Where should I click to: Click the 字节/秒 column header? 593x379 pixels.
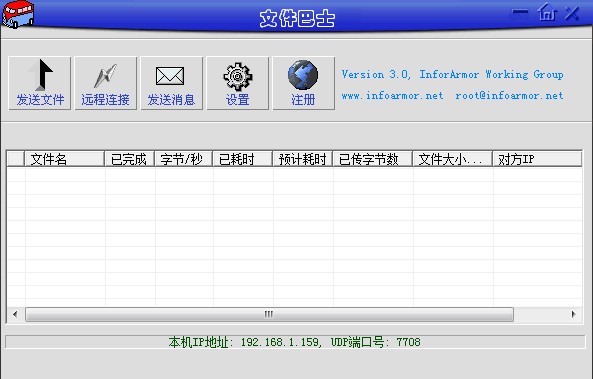184,159
